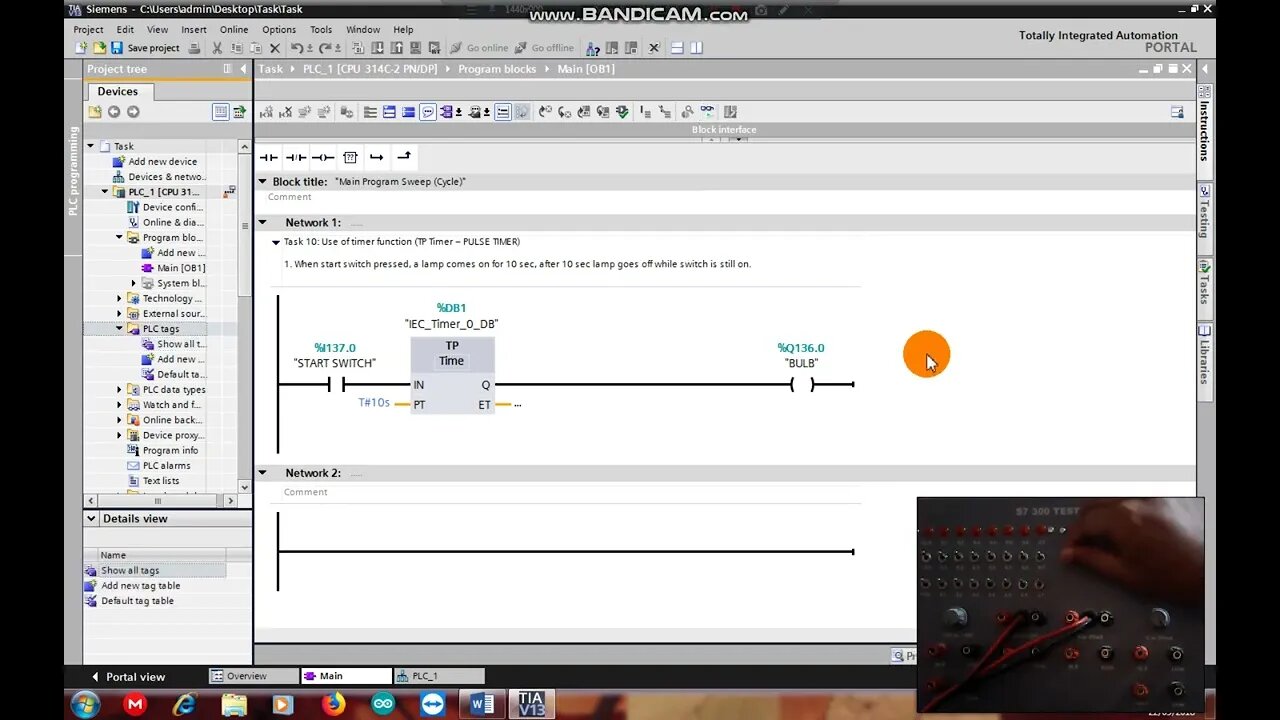Screen dimensions: 1280x720
Task: Download to device via toolbar
Action: (378, 48)
